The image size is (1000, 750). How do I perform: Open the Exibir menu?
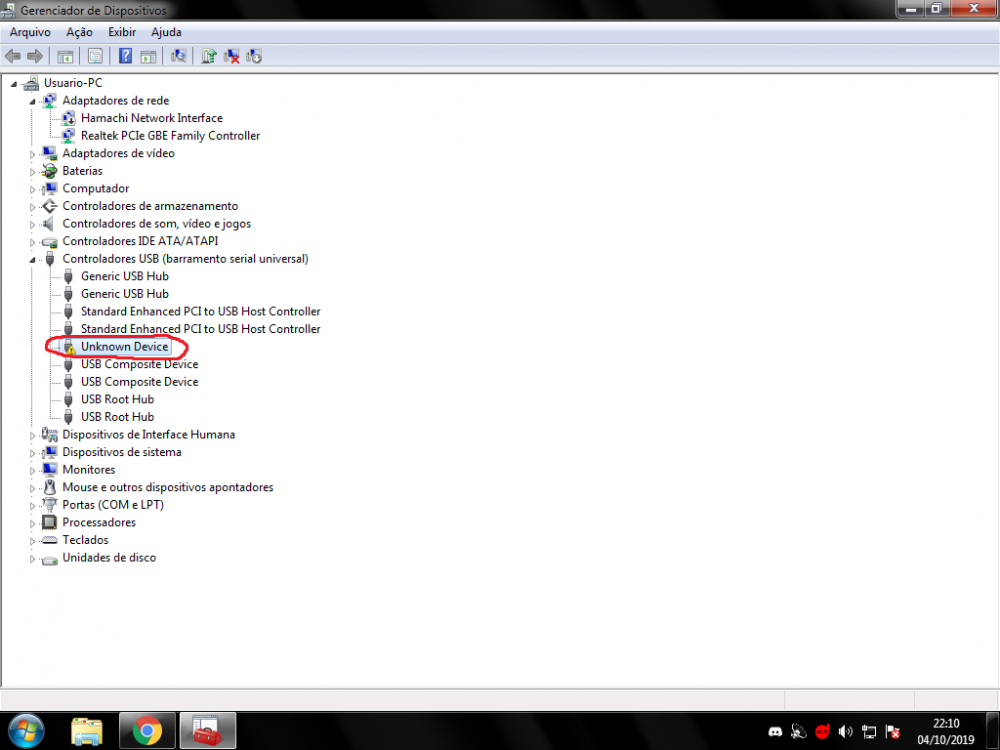(122, 32)
